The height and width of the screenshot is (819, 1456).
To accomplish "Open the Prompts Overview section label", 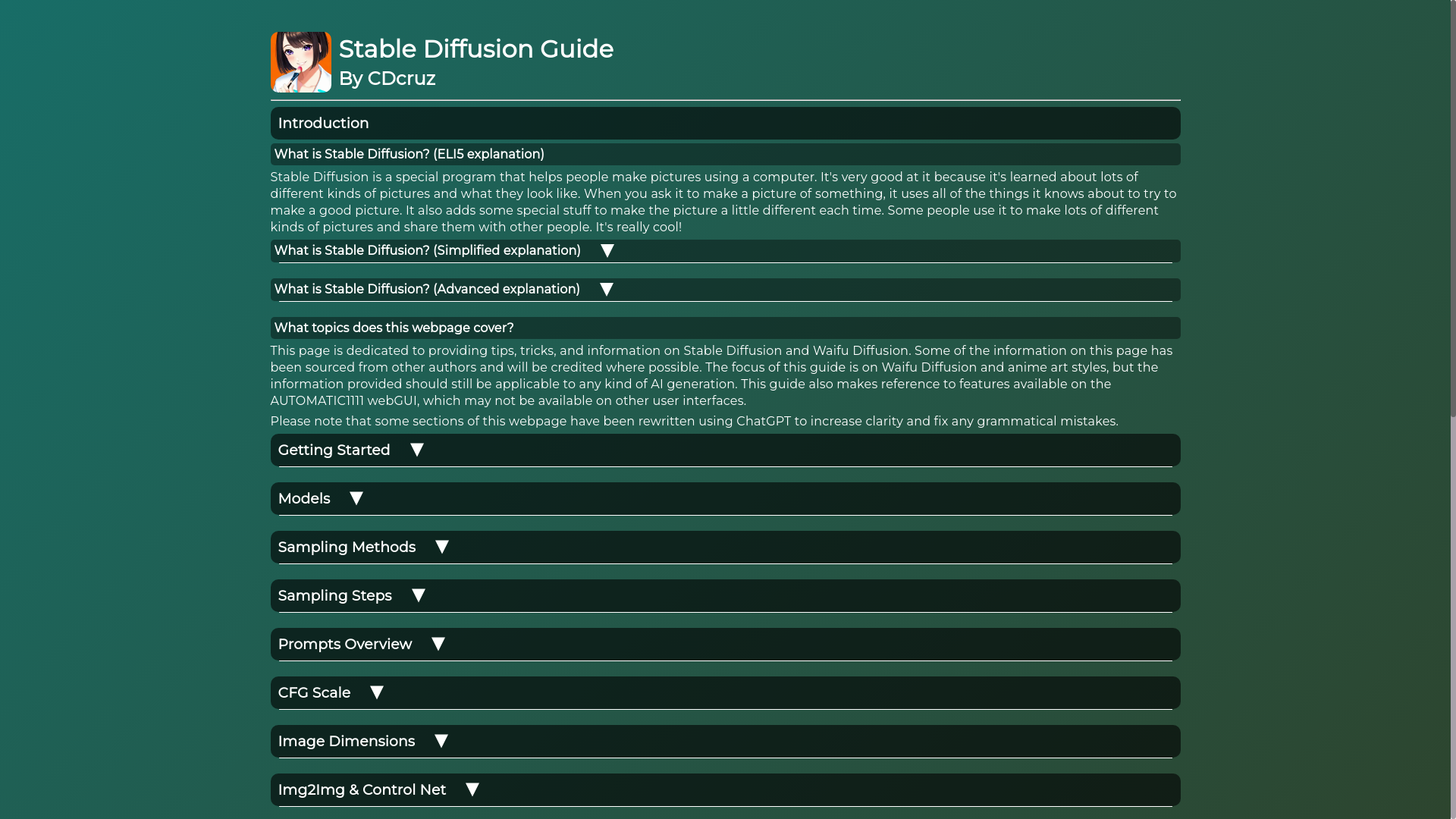I will point(345,645).
